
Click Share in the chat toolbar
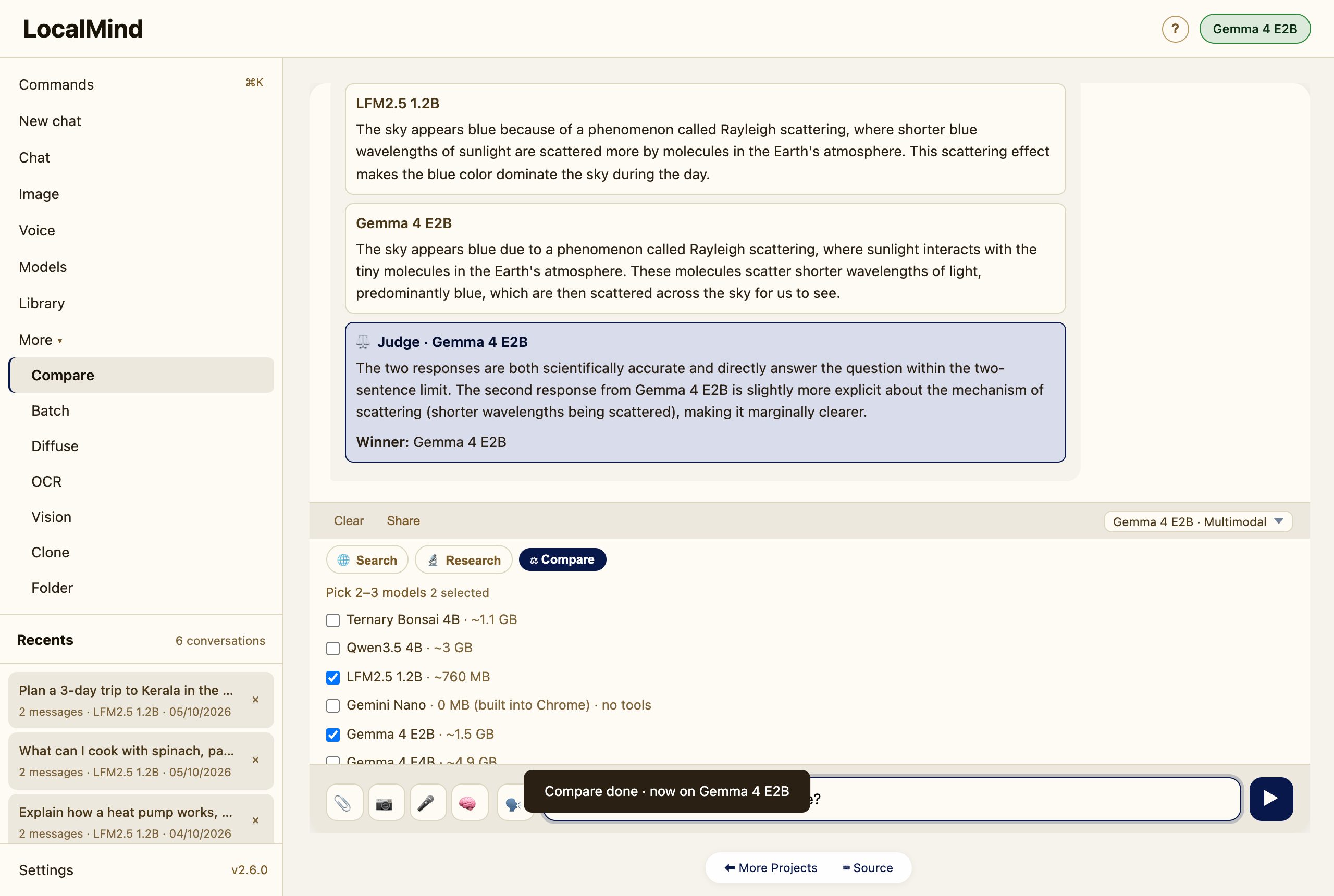pyautogui.click(x=403, y=521)
